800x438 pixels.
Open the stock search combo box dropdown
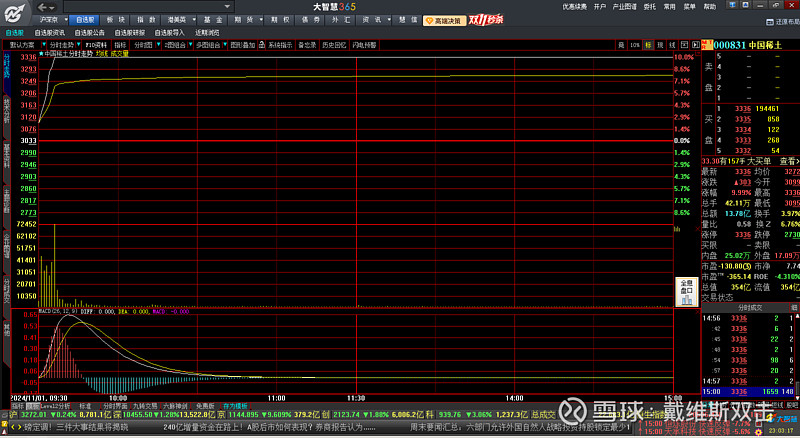pos(228,7)
